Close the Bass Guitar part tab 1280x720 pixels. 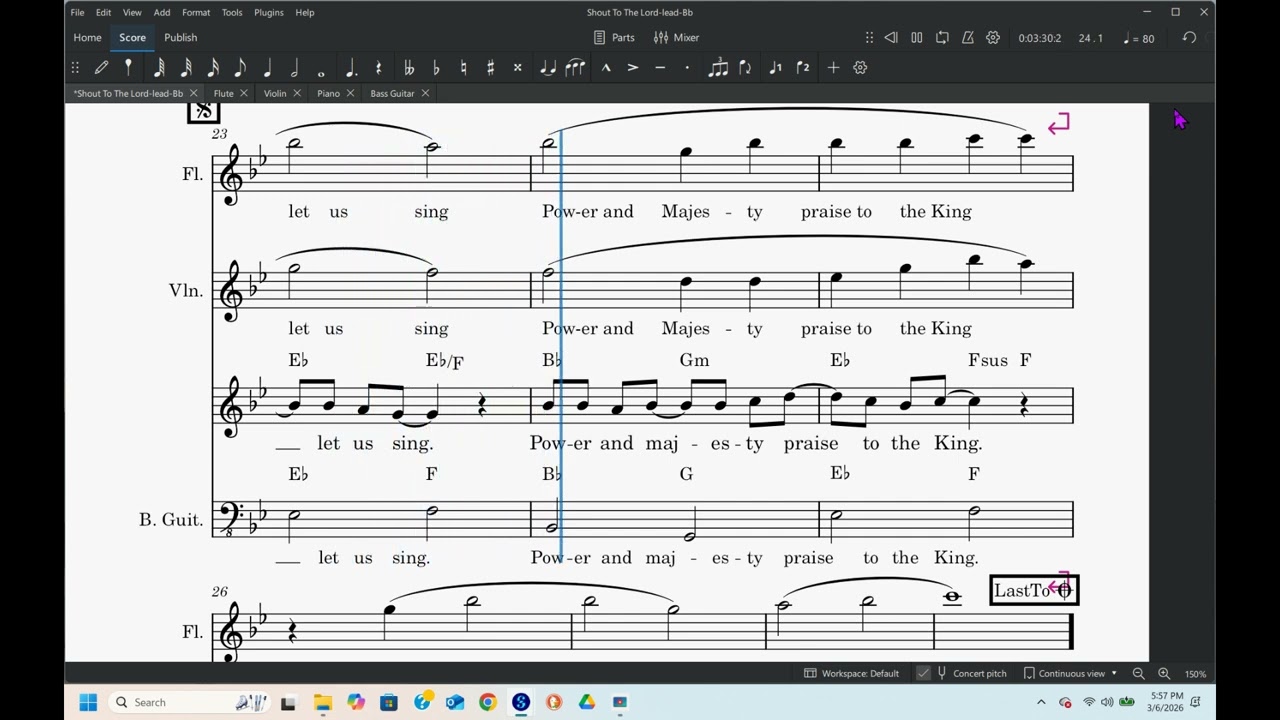click(425, 93)
